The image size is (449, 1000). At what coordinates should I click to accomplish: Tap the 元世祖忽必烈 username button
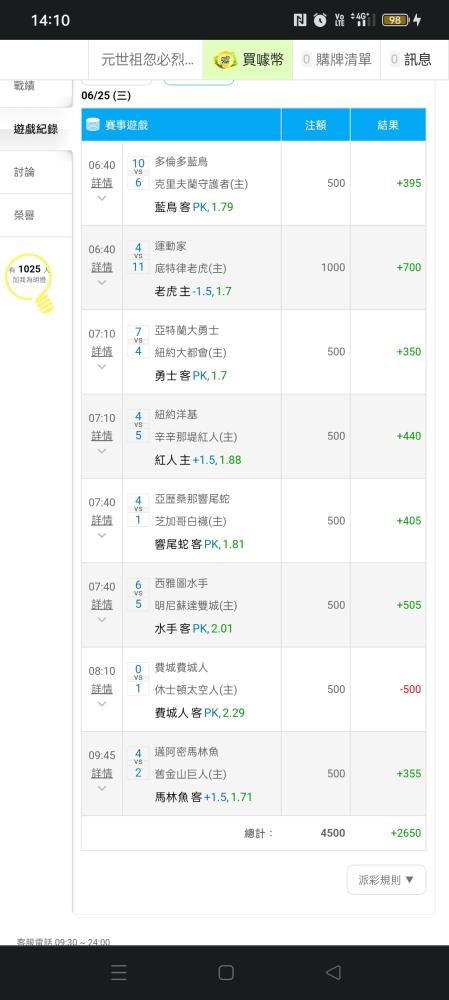click(x=147, y=60)
